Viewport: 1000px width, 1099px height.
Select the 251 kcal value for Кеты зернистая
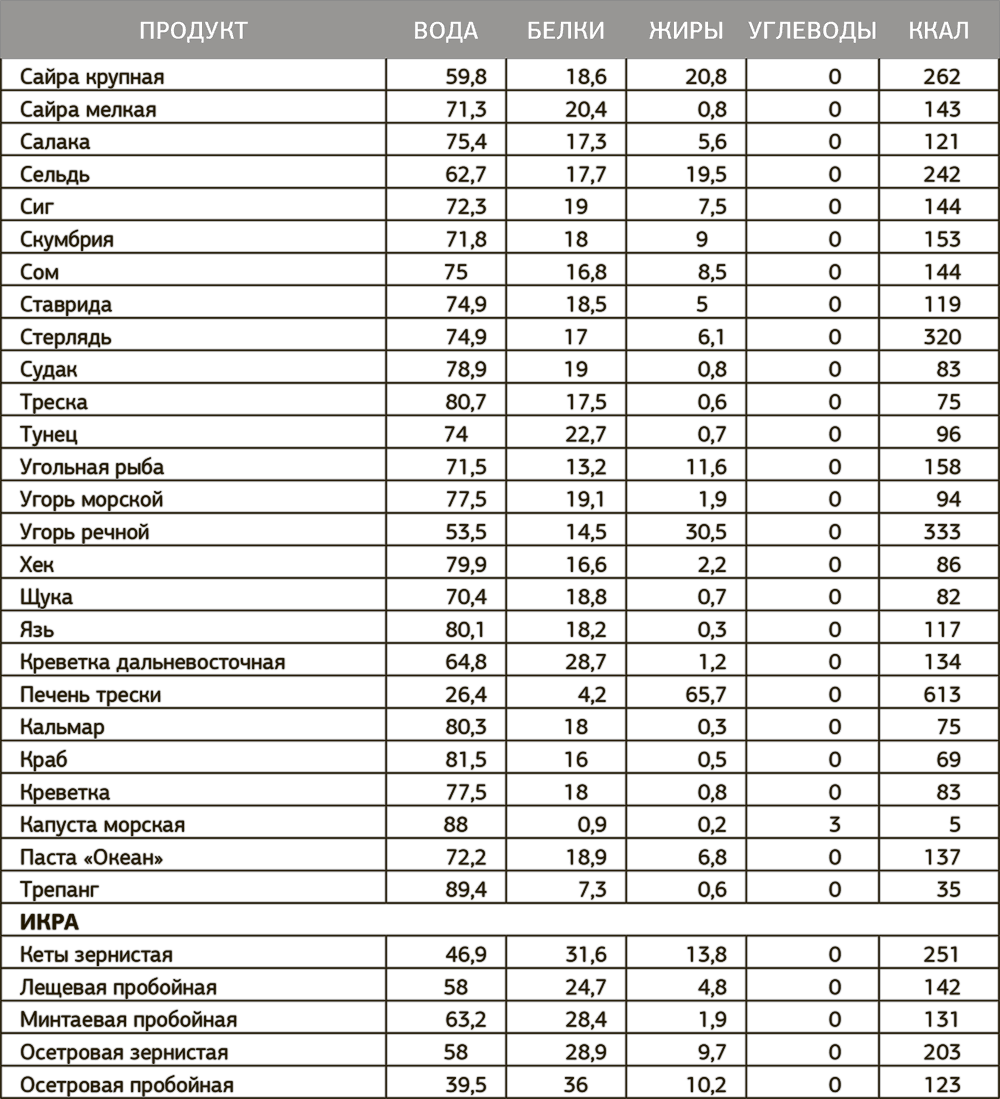942,955
